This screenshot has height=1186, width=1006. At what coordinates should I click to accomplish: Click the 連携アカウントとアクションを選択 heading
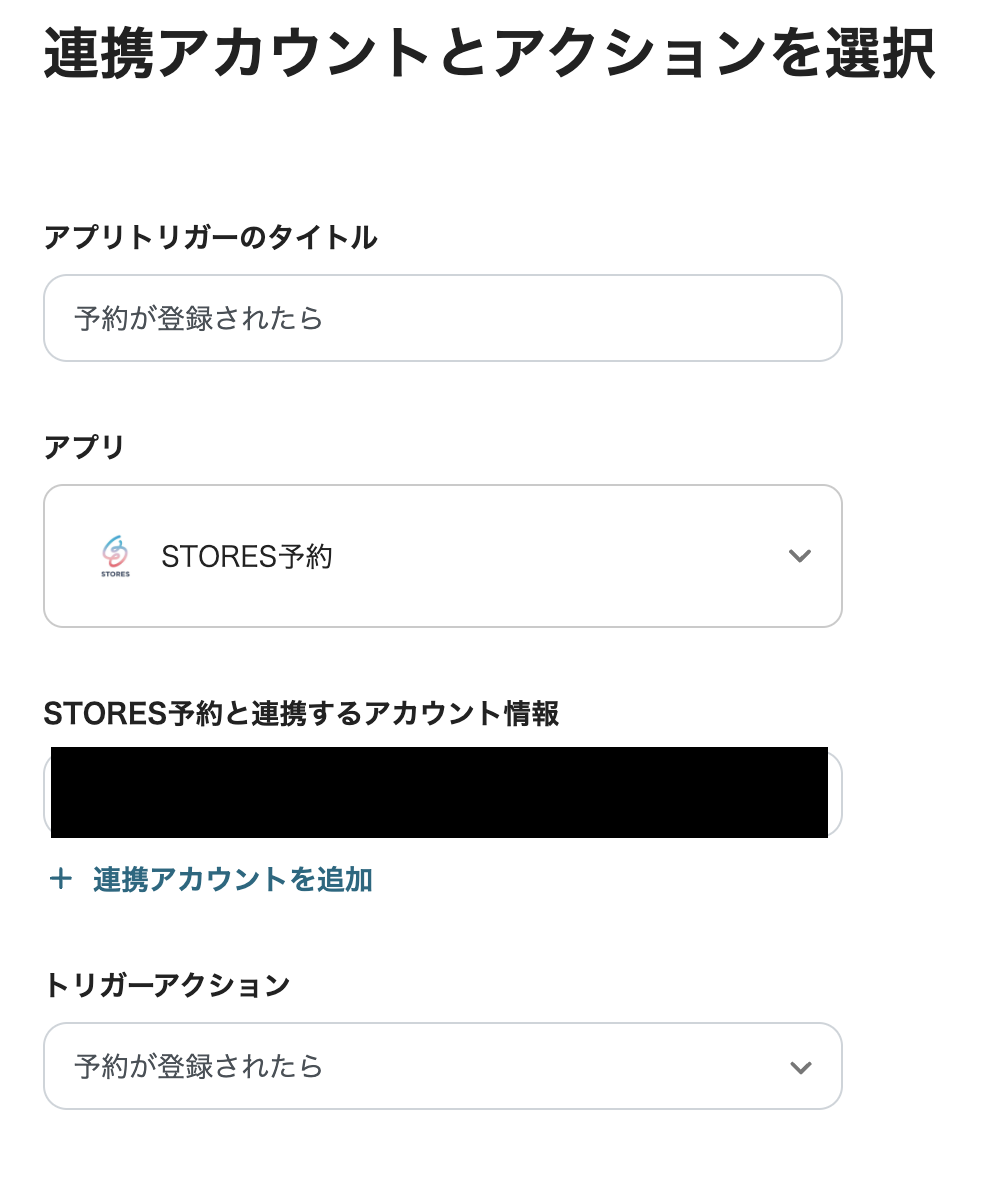click(489, 55)
